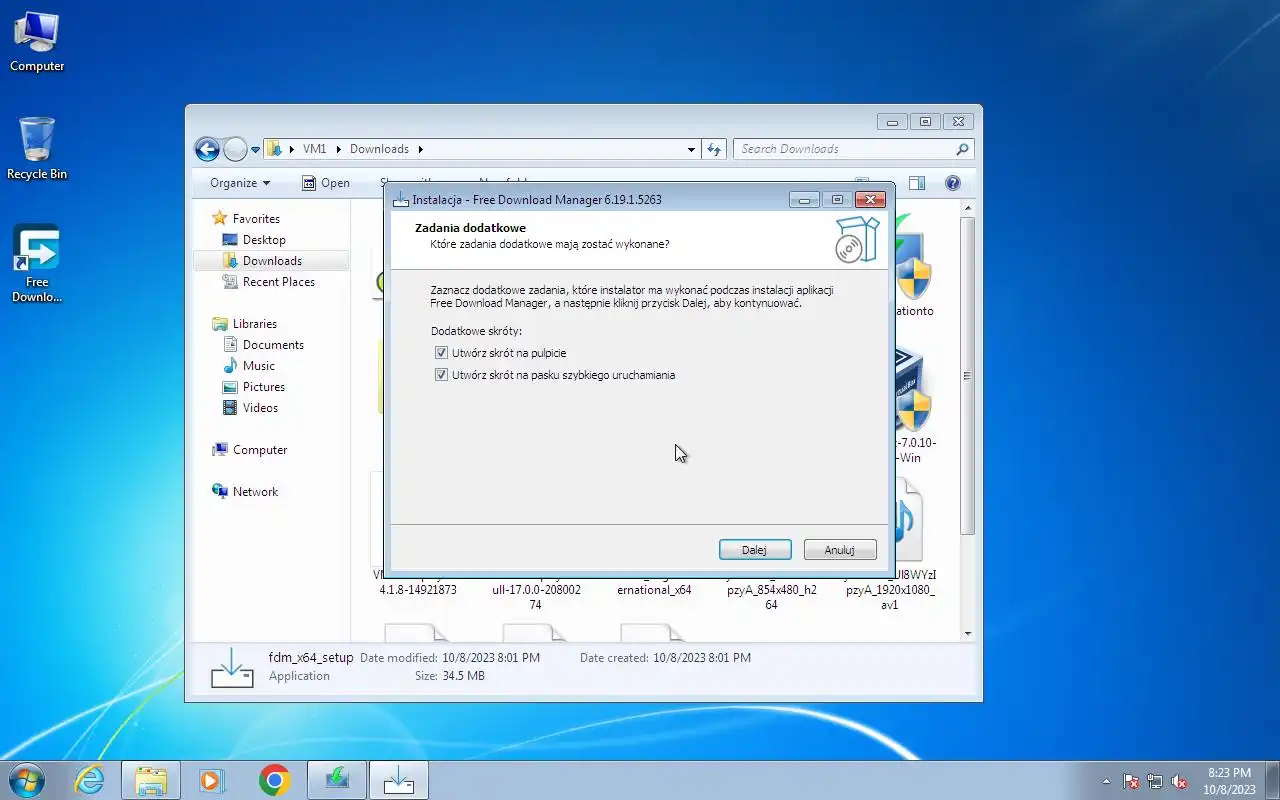Open the Windows Start menu orb
The image size is (1280, 800).
click(27, 780)
